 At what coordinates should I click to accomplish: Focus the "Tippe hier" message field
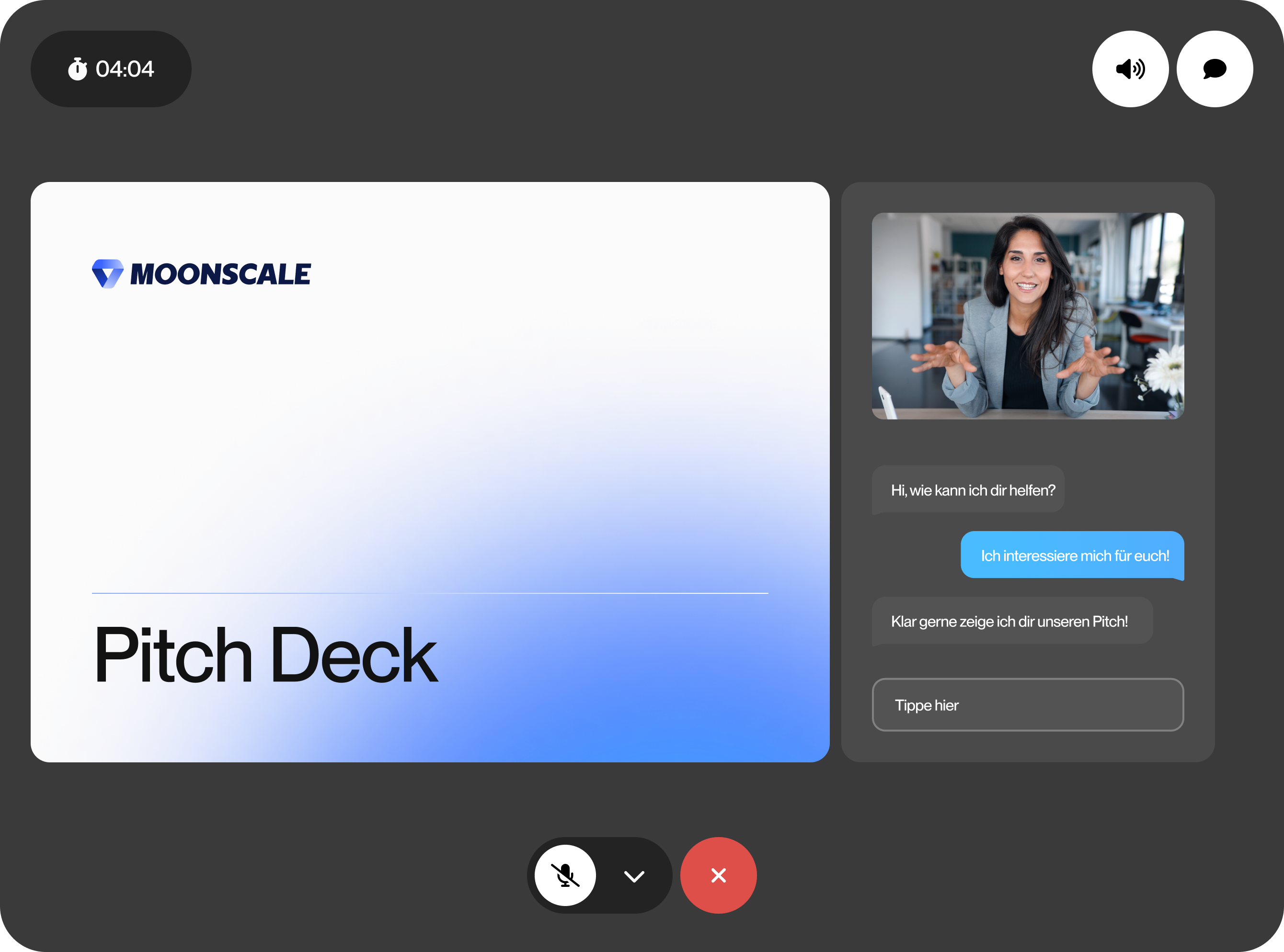pos(1027,705)
